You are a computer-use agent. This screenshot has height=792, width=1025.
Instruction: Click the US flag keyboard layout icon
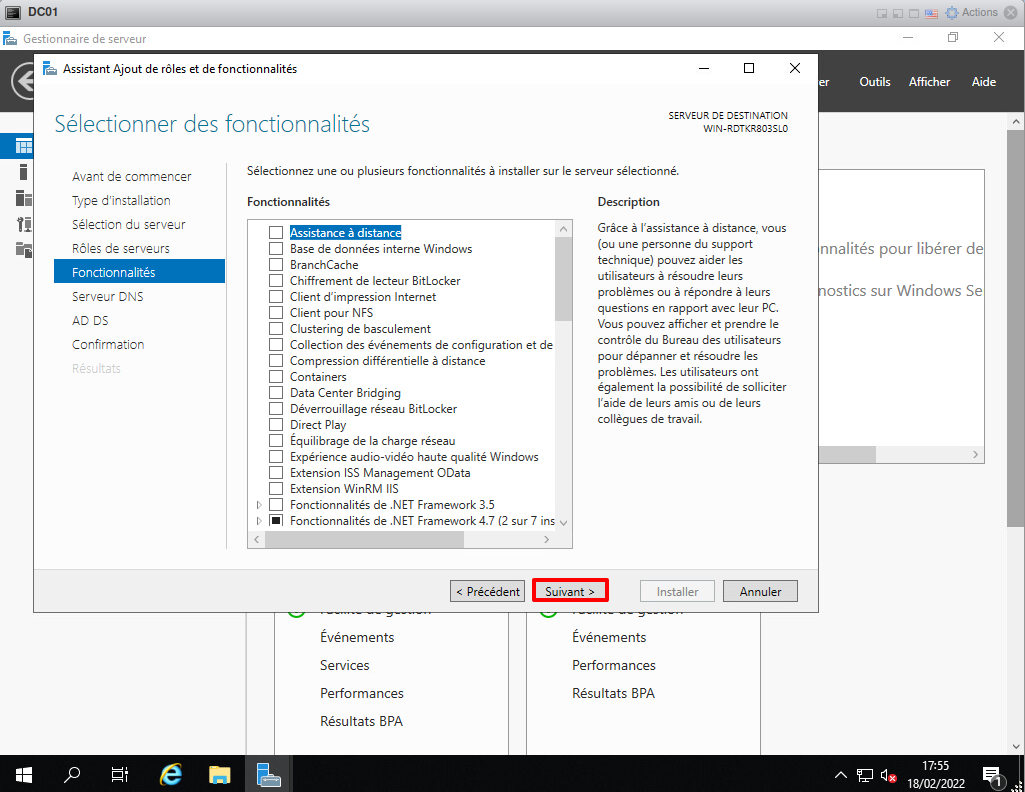(x=931, y=13)
